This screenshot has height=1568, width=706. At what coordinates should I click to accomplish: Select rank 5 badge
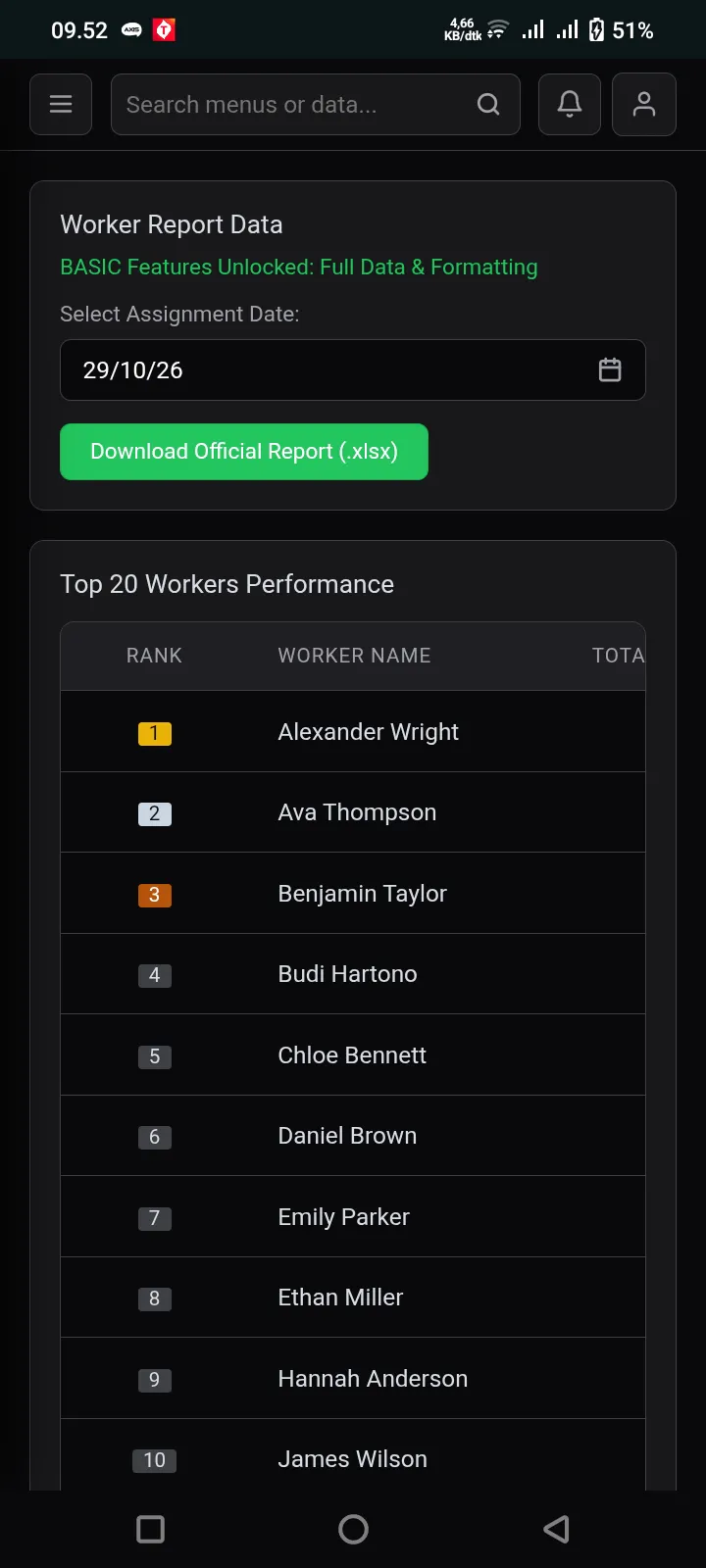pos(155,1056)
